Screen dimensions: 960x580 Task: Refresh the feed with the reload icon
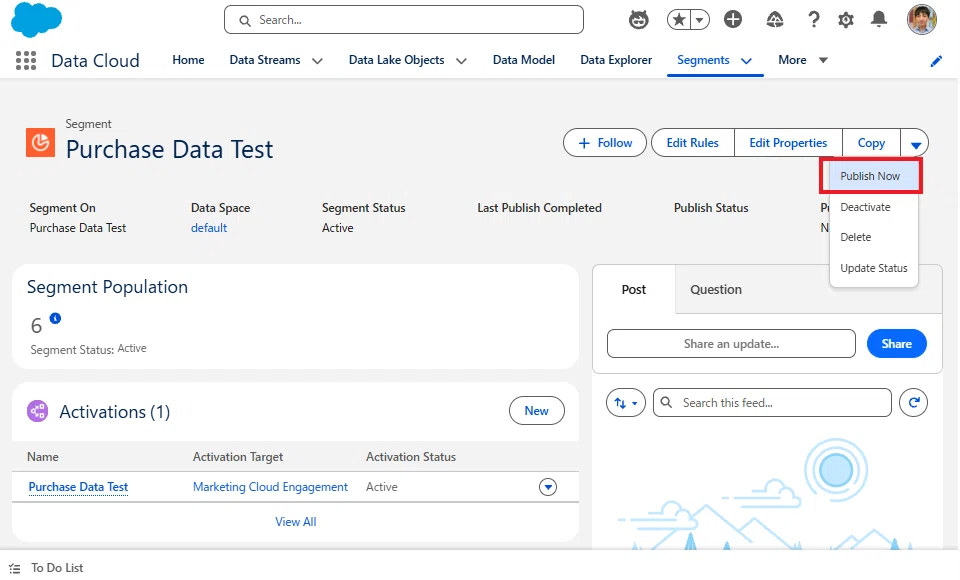point(913,402)
